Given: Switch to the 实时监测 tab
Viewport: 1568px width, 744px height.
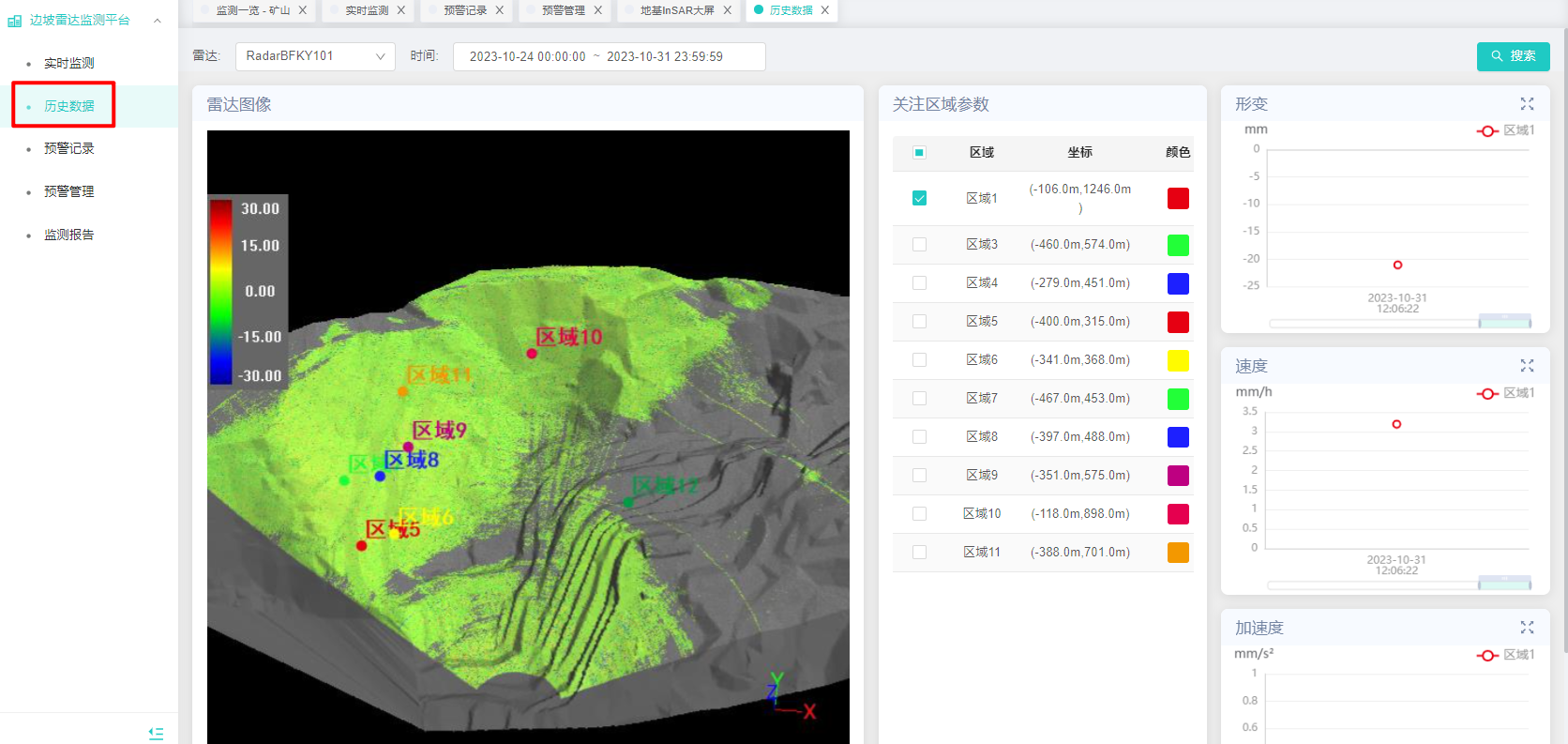Looking at the screenshot, I should coord(367,10).
